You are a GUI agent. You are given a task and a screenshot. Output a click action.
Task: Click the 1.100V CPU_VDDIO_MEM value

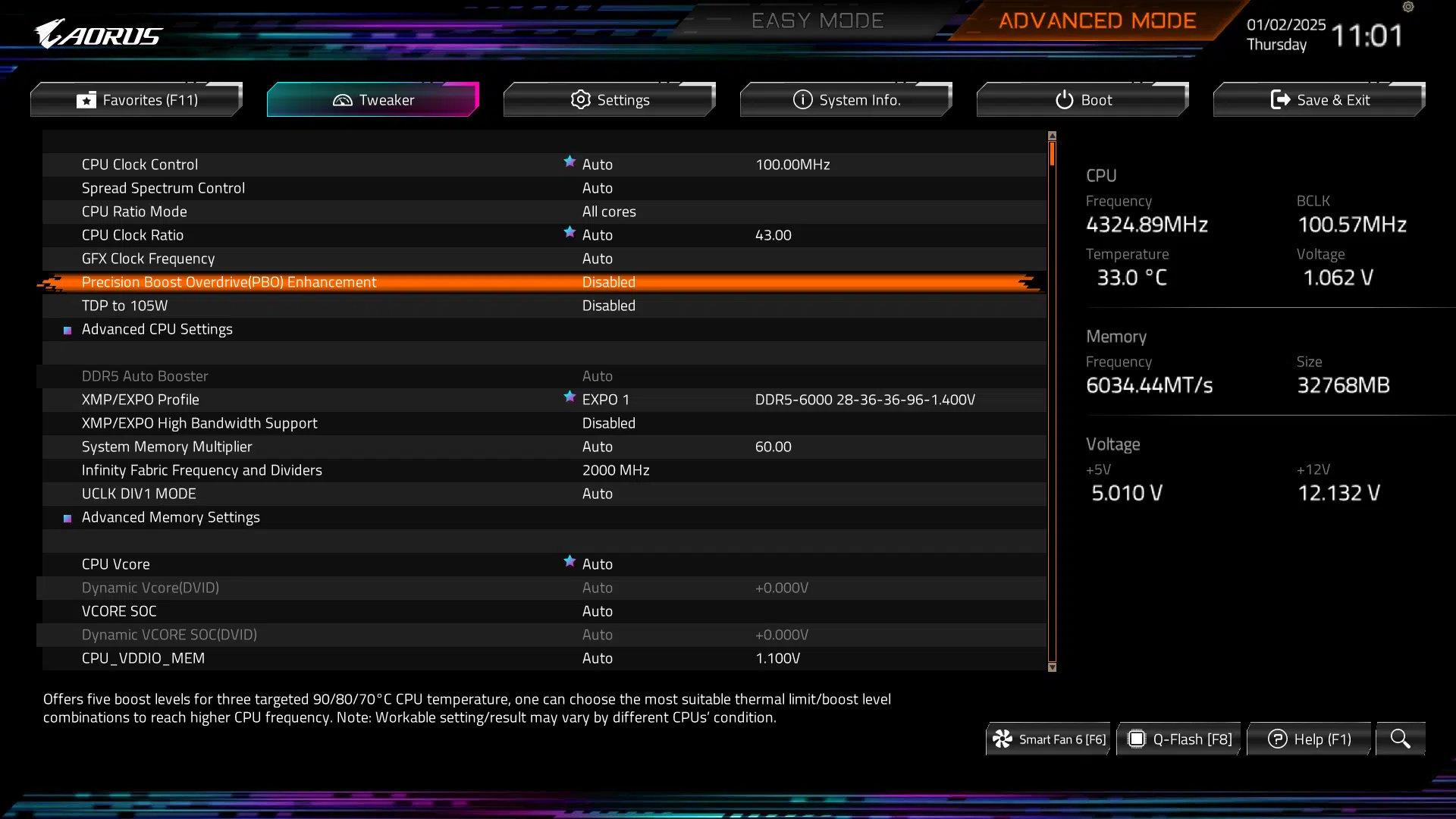(777, 658)
